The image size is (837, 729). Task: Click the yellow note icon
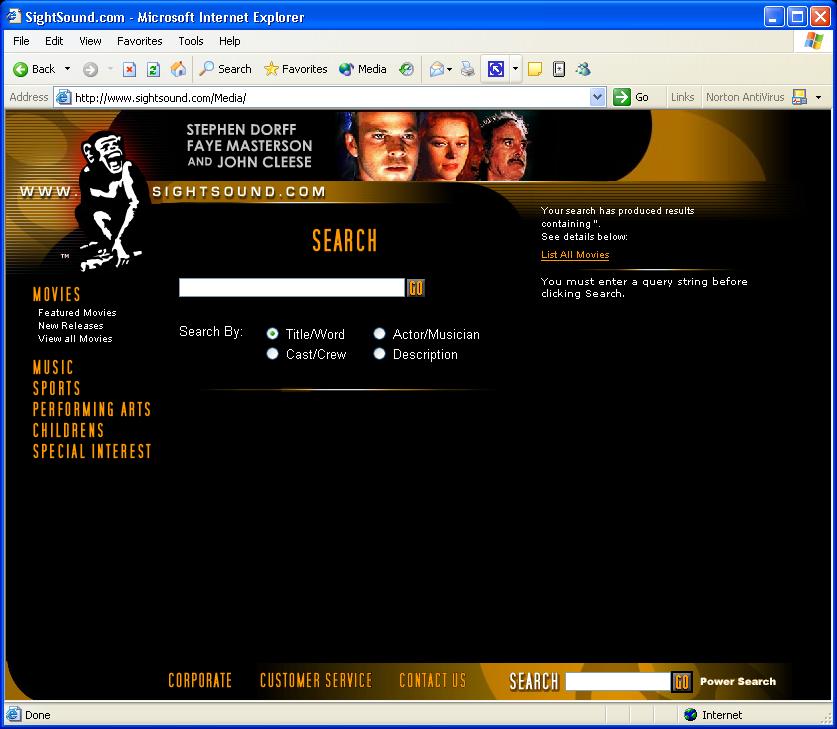point(534,69)
